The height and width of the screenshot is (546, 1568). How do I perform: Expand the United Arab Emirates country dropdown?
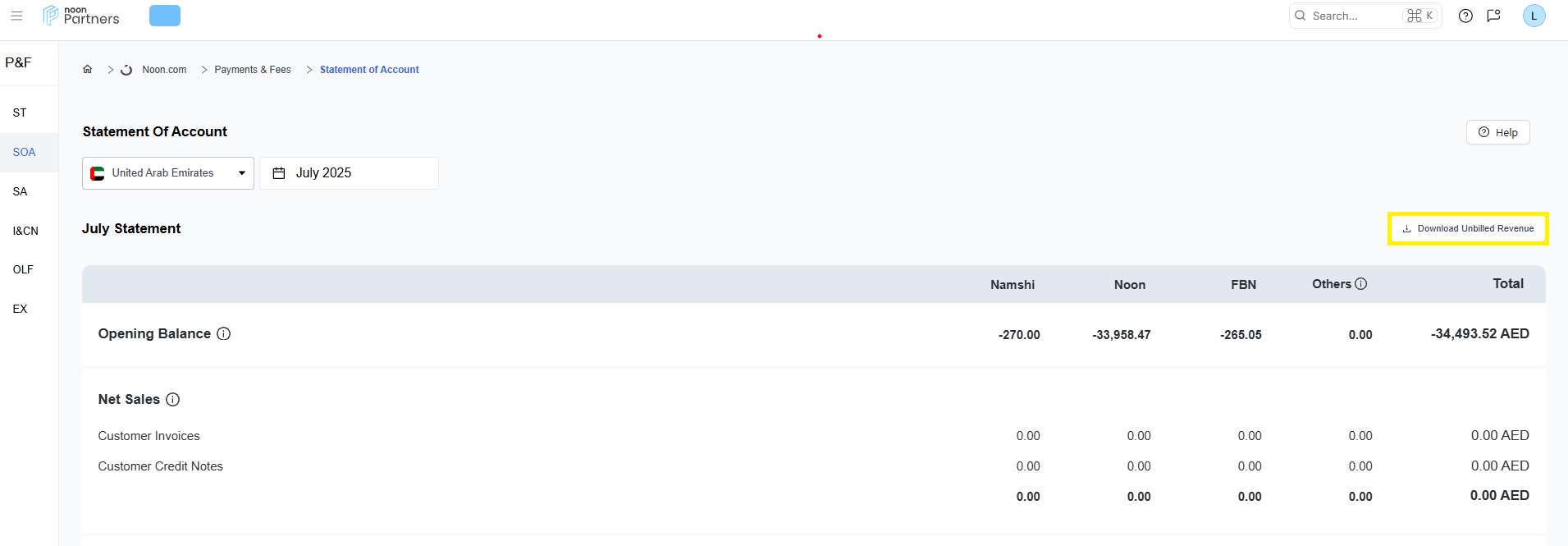pyautogui.click(x=168, y=173)
